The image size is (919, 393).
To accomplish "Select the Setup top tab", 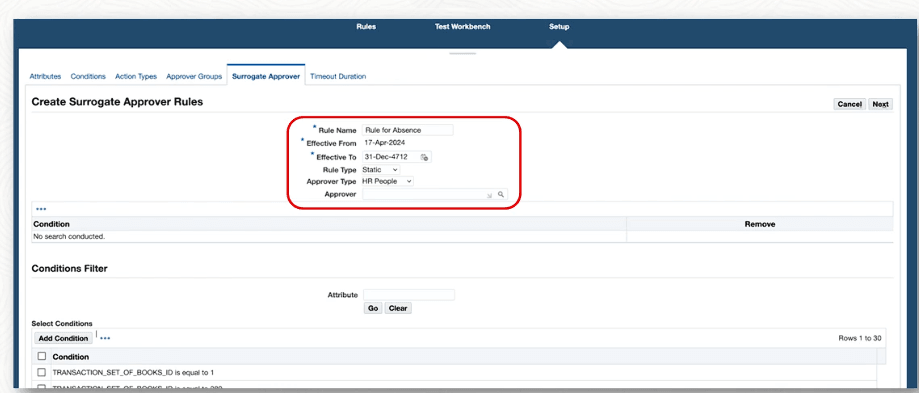I will pos(559,27).
